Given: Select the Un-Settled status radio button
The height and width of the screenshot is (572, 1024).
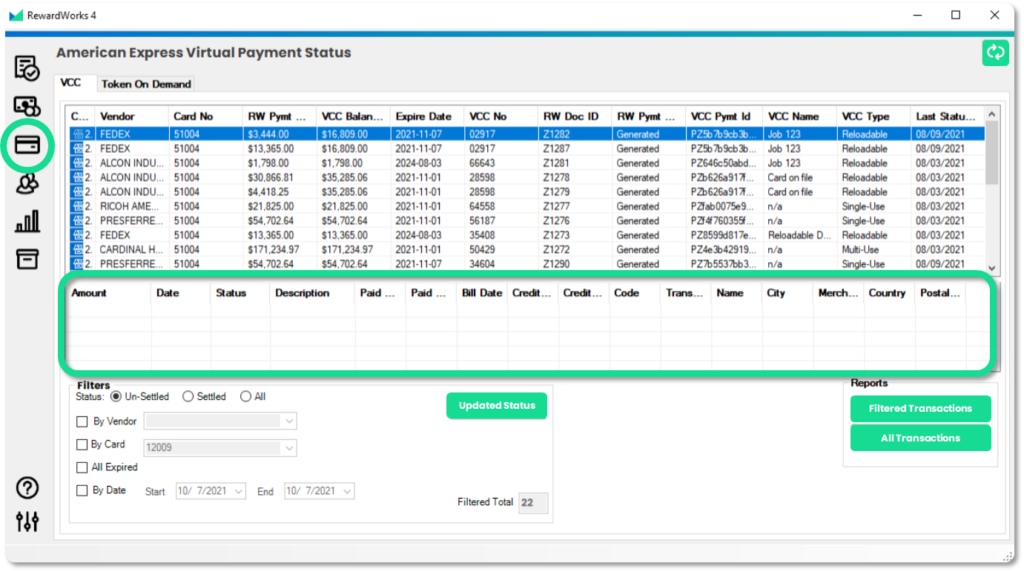Looking at the screenshot, I should click(x=116, y=396).
